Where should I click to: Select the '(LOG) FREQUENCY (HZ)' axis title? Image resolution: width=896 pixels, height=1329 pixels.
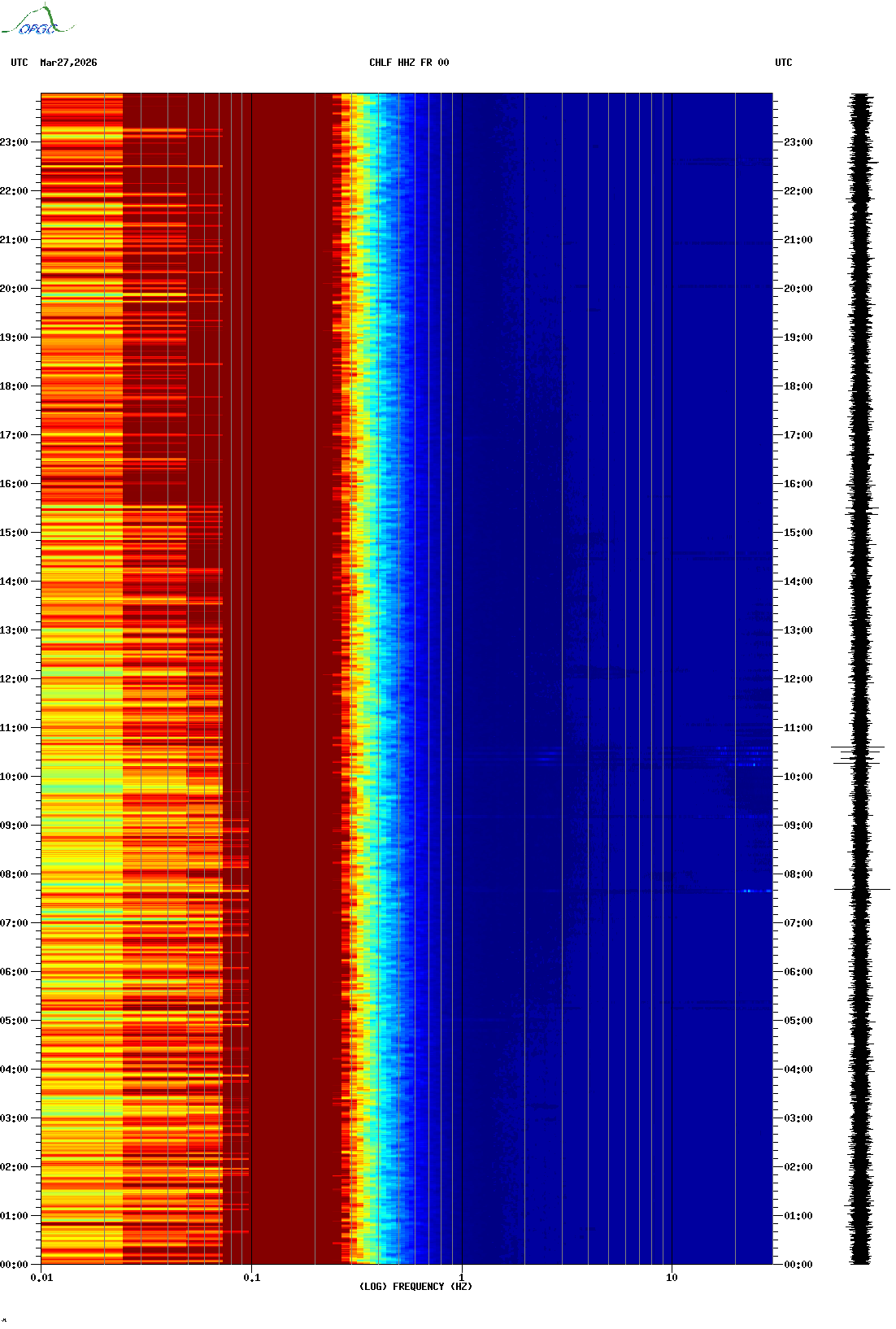point(415,1287)
